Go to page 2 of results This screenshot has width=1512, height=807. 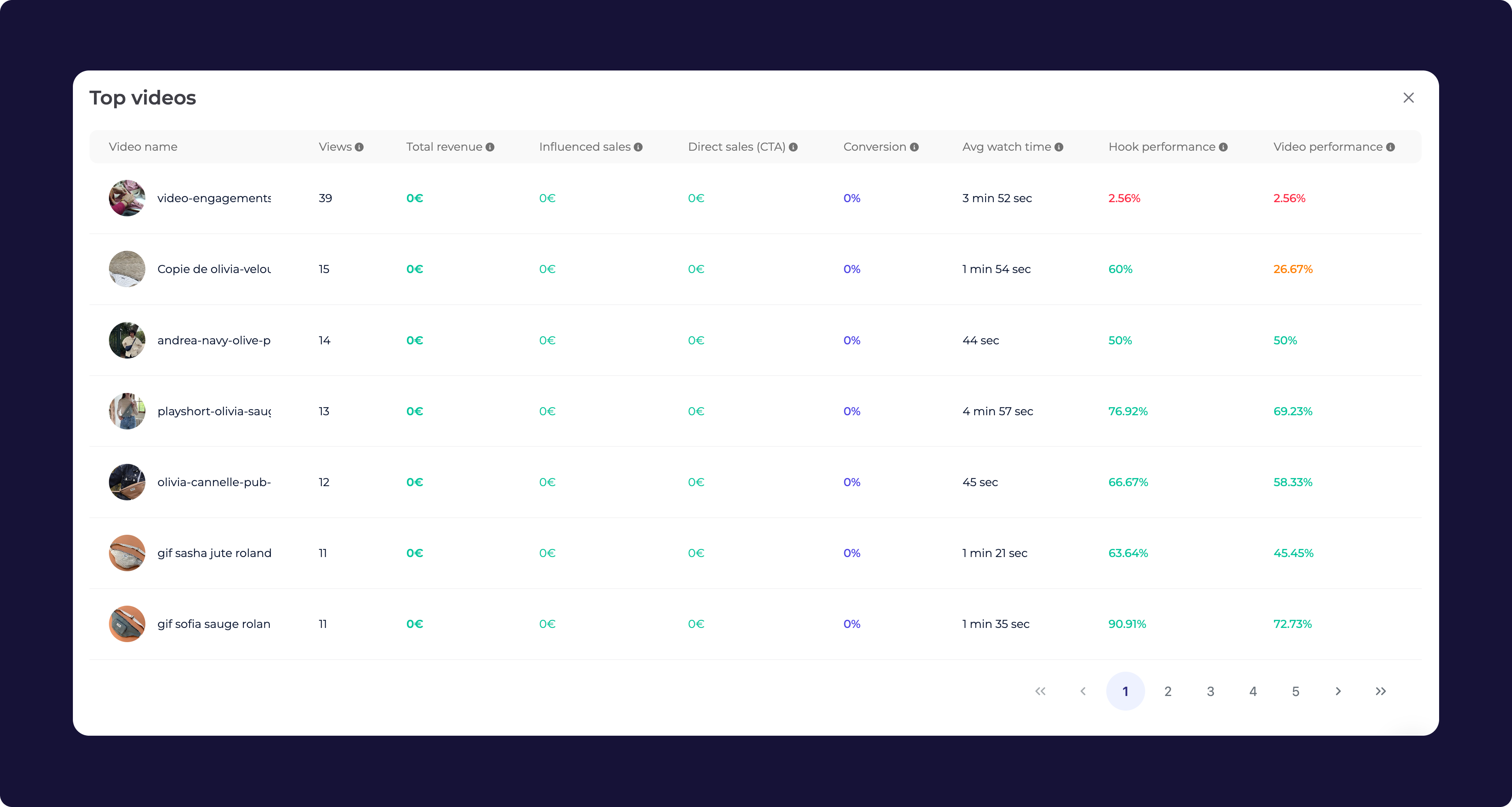1168,691
